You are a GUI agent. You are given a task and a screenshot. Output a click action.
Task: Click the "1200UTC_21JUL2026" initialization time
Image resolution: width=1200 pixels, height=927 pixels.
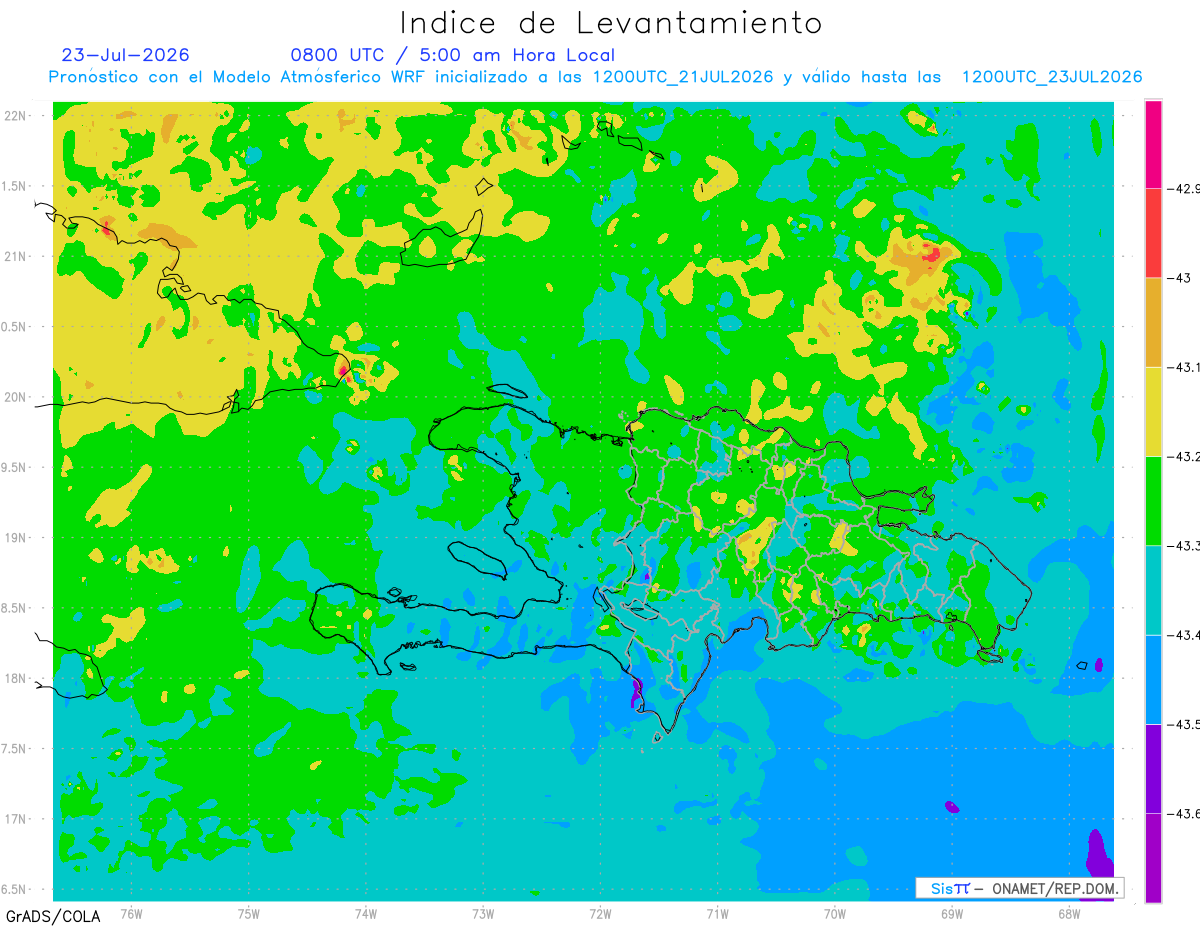(683, 77)
